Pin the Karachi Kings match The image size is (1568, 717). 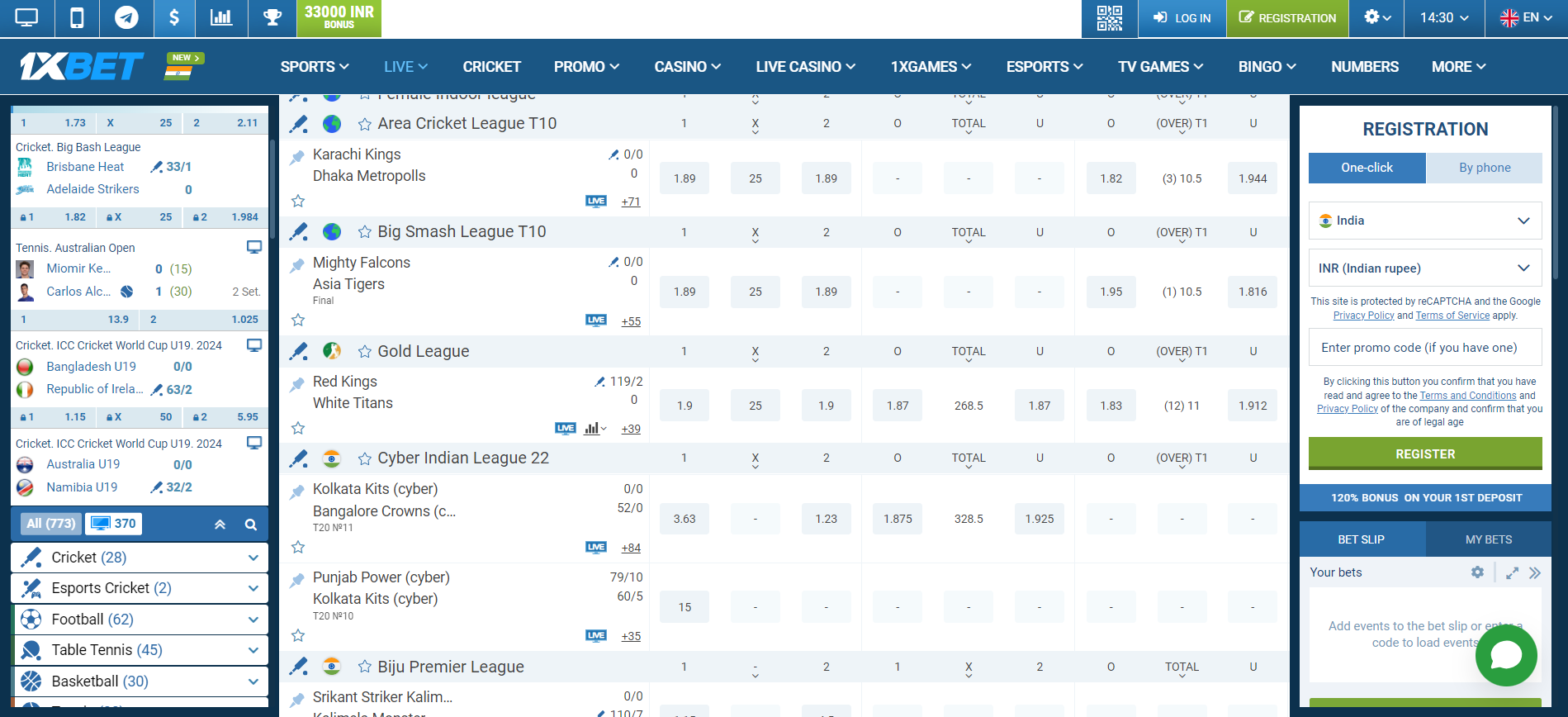(297, 157)
